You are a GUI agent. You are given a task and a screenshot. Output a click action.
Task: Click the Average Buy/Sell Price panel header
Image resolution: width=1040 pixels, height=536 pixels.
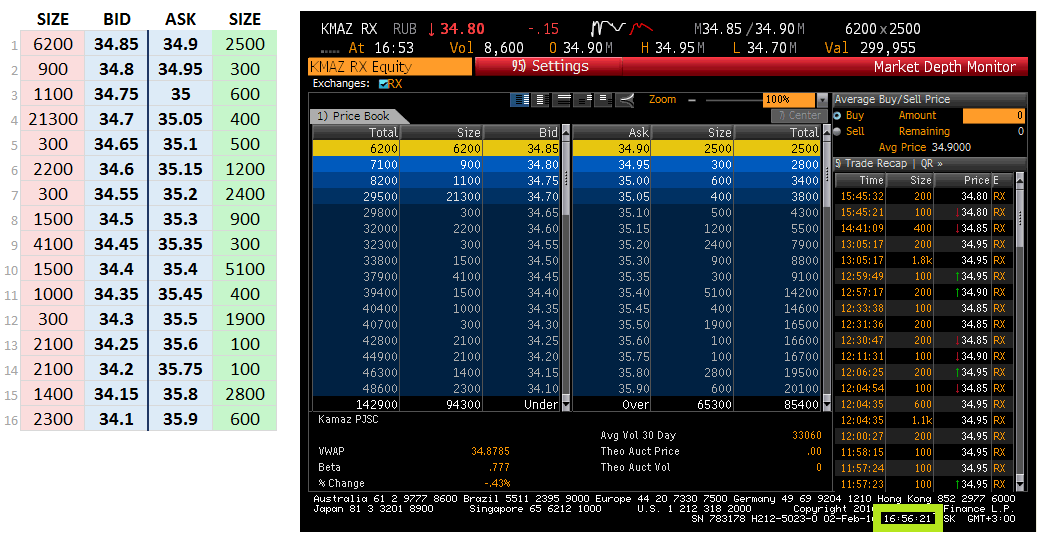click(929, 99)
